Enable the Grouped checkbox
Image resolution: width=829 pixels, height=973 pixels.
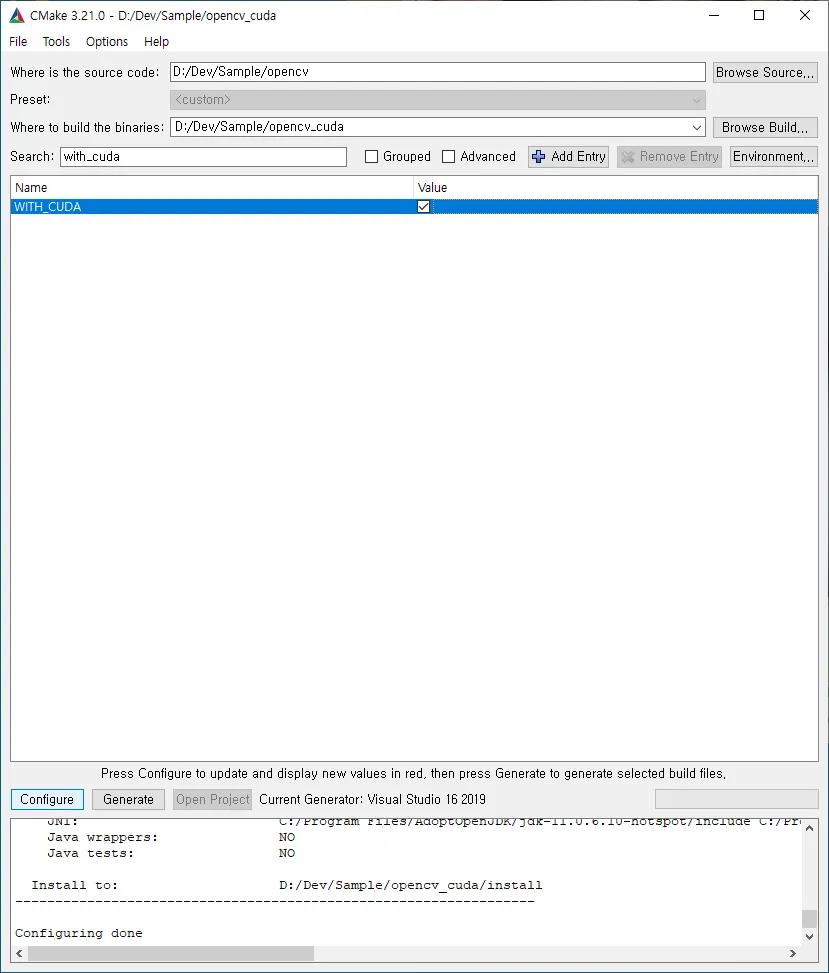pyautogui.click(x=371, y=156)
